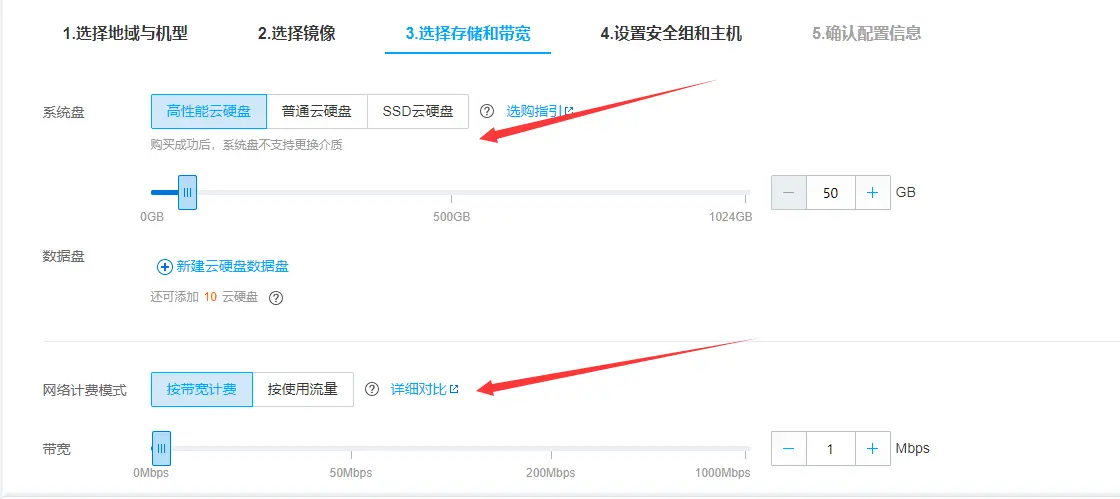The height and width of the screenshot is (499, 1120).
Task: Increase bandwidth with plus button
Action: point(872,448)
